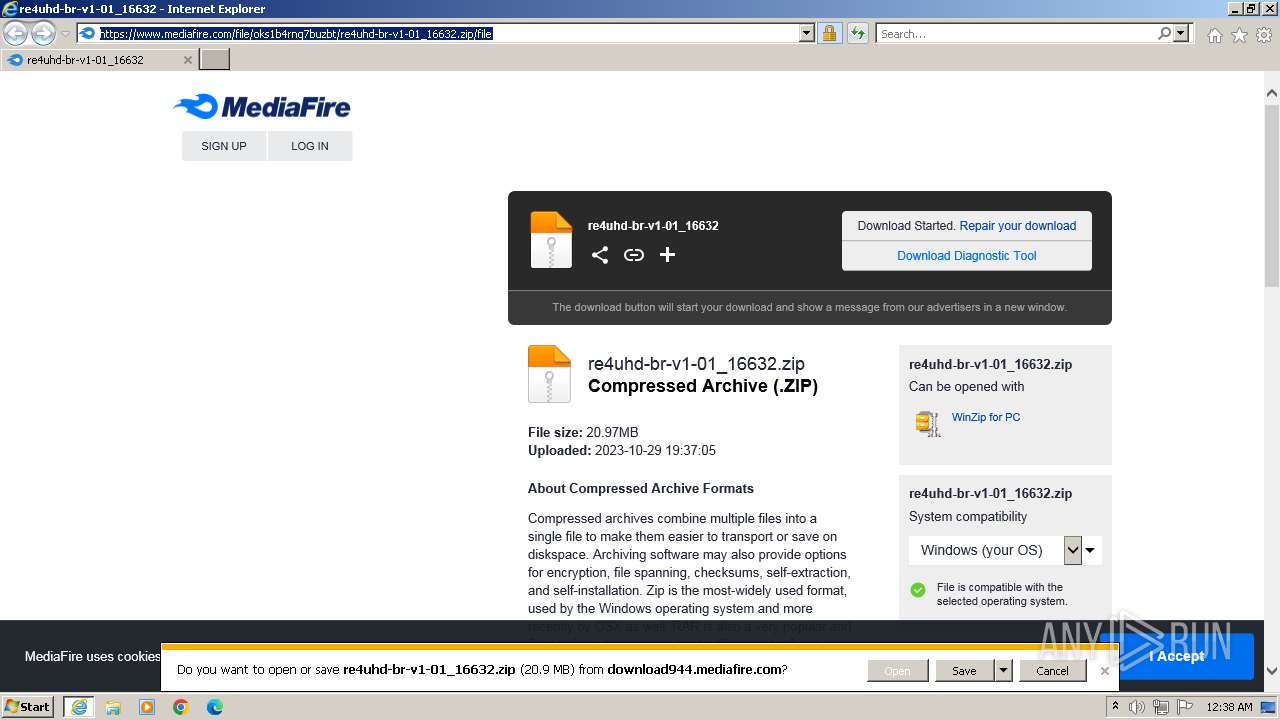Click the Open button in download bar
This screenshot has height=720, width=1280.
coord(898,671)
